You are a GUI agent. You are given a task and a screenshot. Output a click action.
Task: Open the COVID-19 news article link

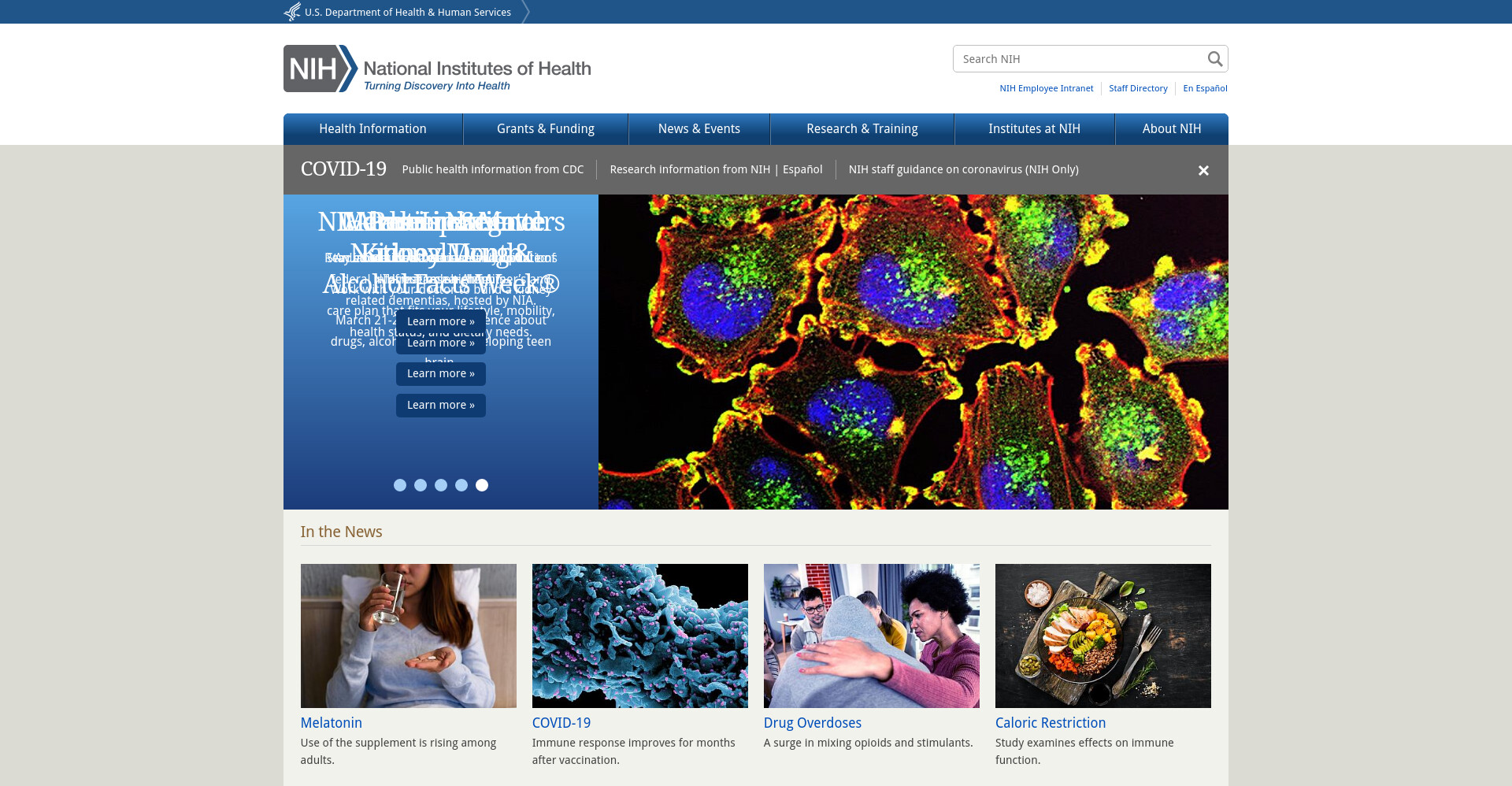561,723
